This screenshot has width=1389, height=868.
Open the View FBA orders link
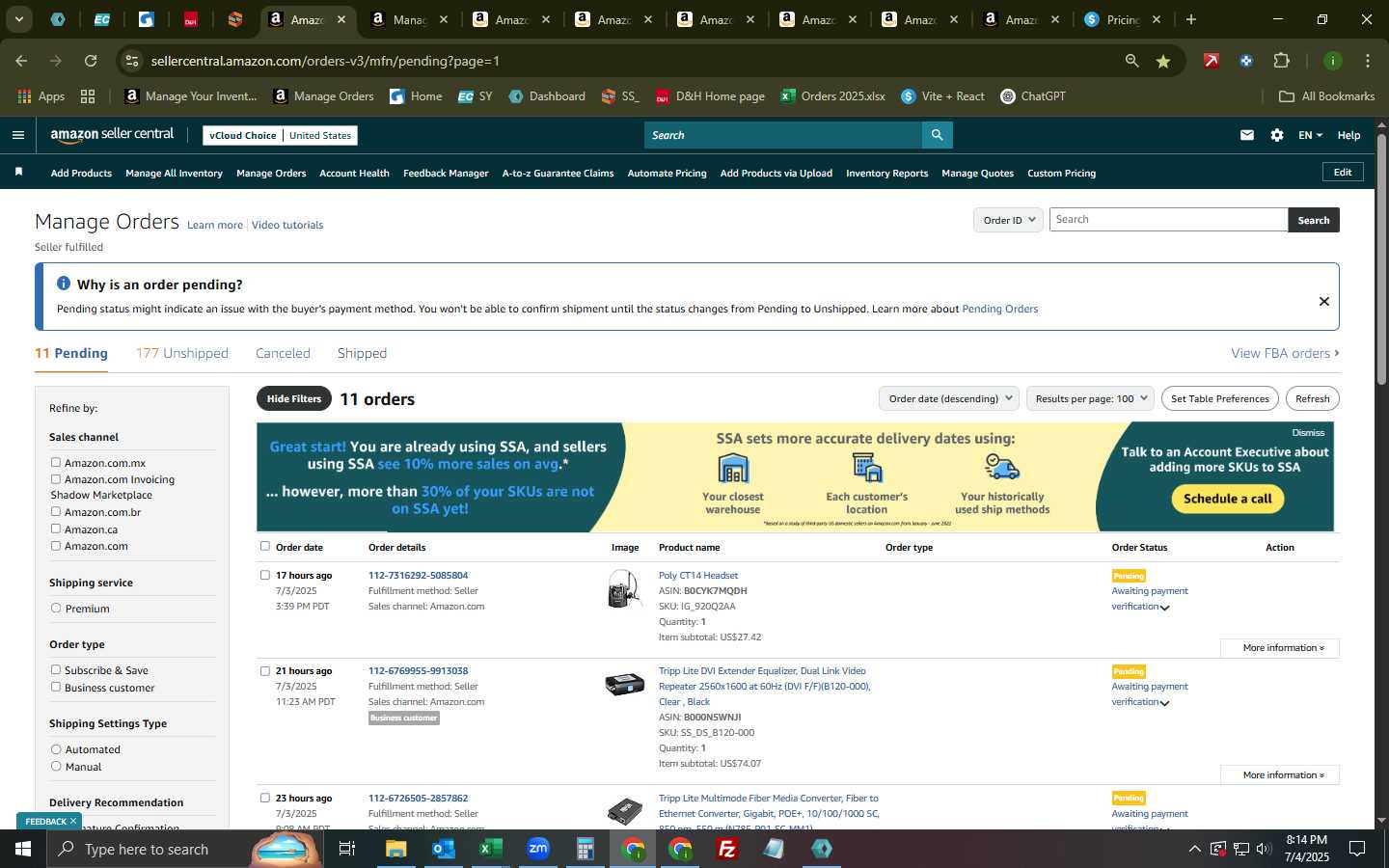click(1285, 353)
